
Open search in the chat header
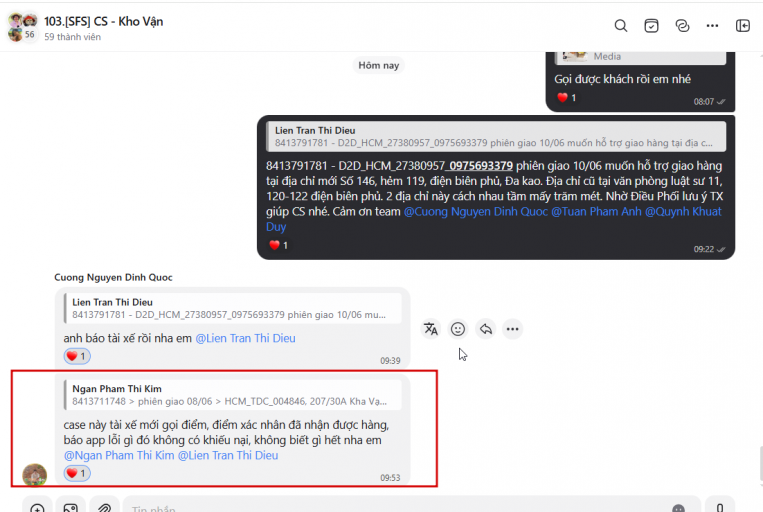coord(620,26)
